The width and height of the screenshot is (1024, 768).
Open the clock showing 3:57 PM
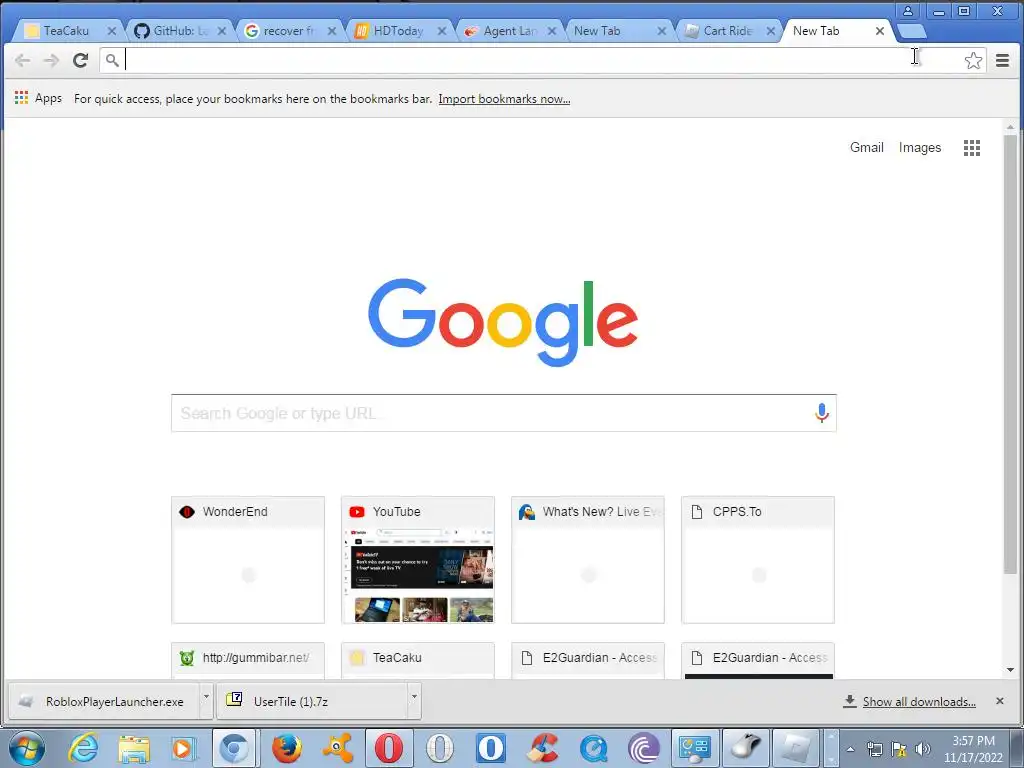[x=973, y=749]
